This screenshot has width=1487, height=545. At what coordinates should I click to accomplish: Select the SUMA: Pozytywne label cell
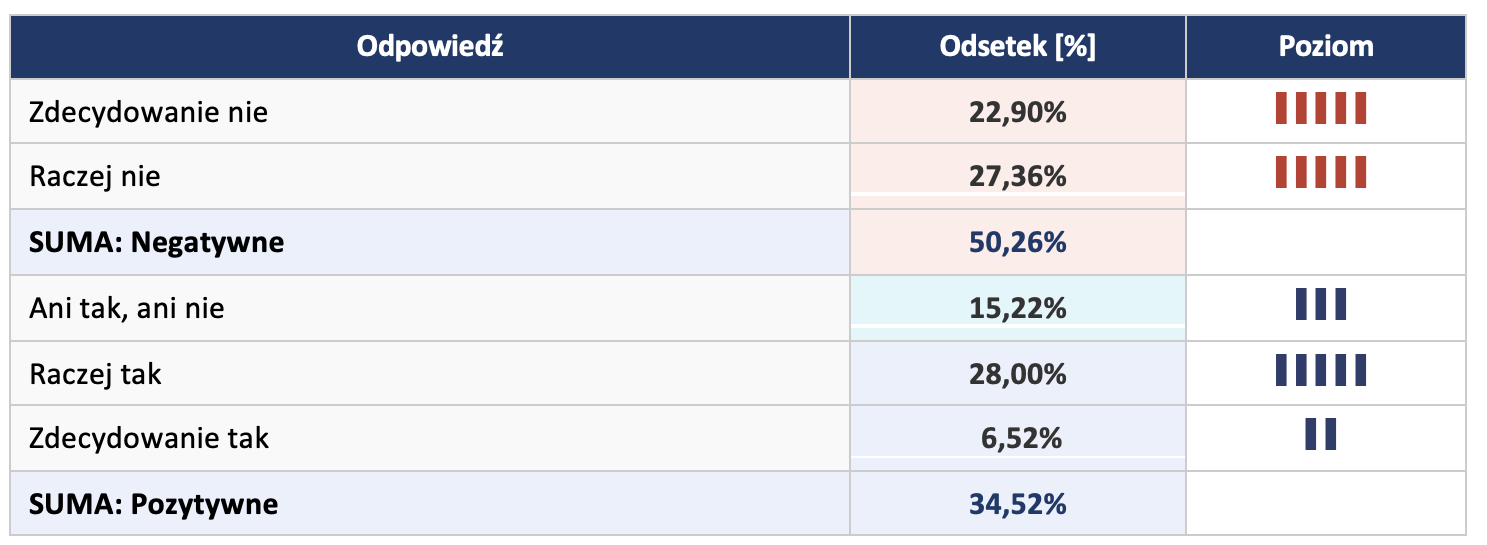[154, 504]
